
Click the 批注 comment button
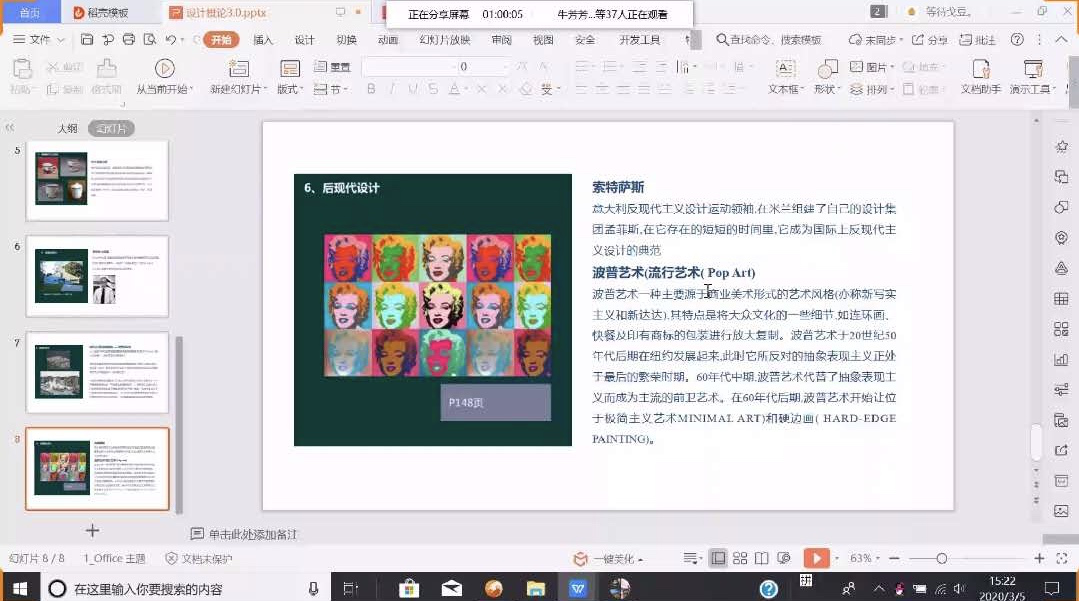(978, 40)
